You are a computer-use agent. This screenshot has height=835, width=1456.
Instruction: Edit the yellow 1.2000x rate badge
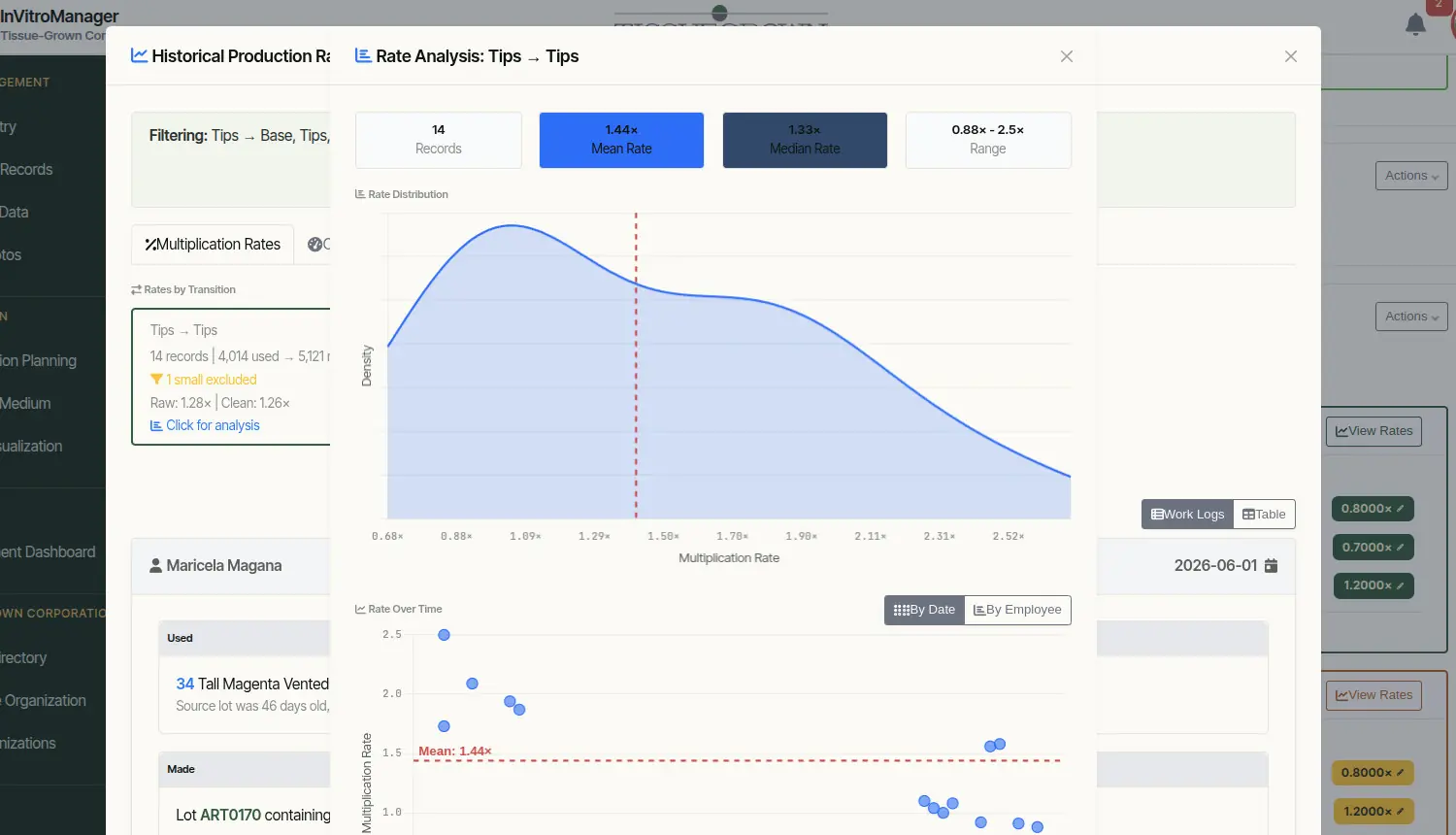pyautogui.click(x=1373, y=812)
